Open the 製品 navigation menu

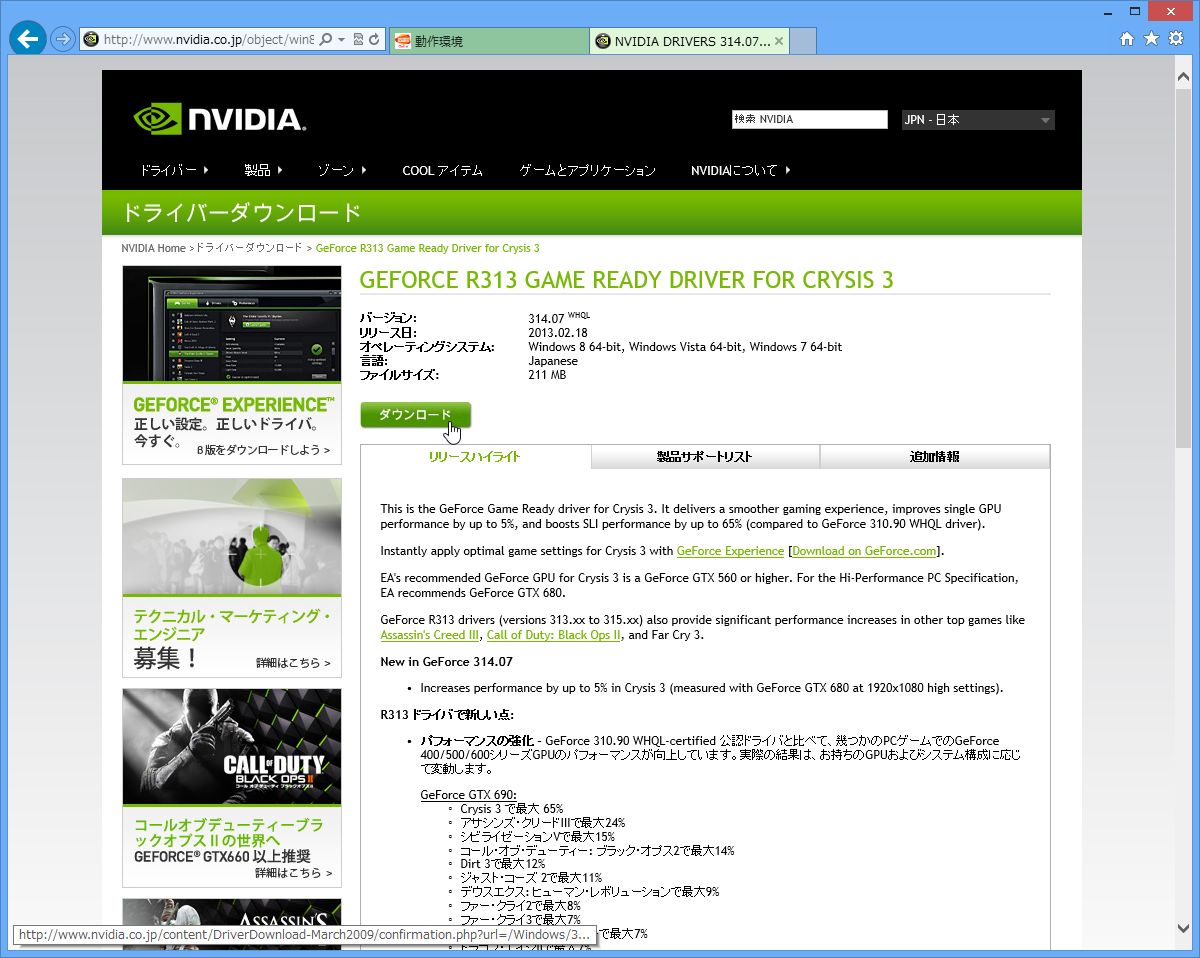click(x=264, y=170)
